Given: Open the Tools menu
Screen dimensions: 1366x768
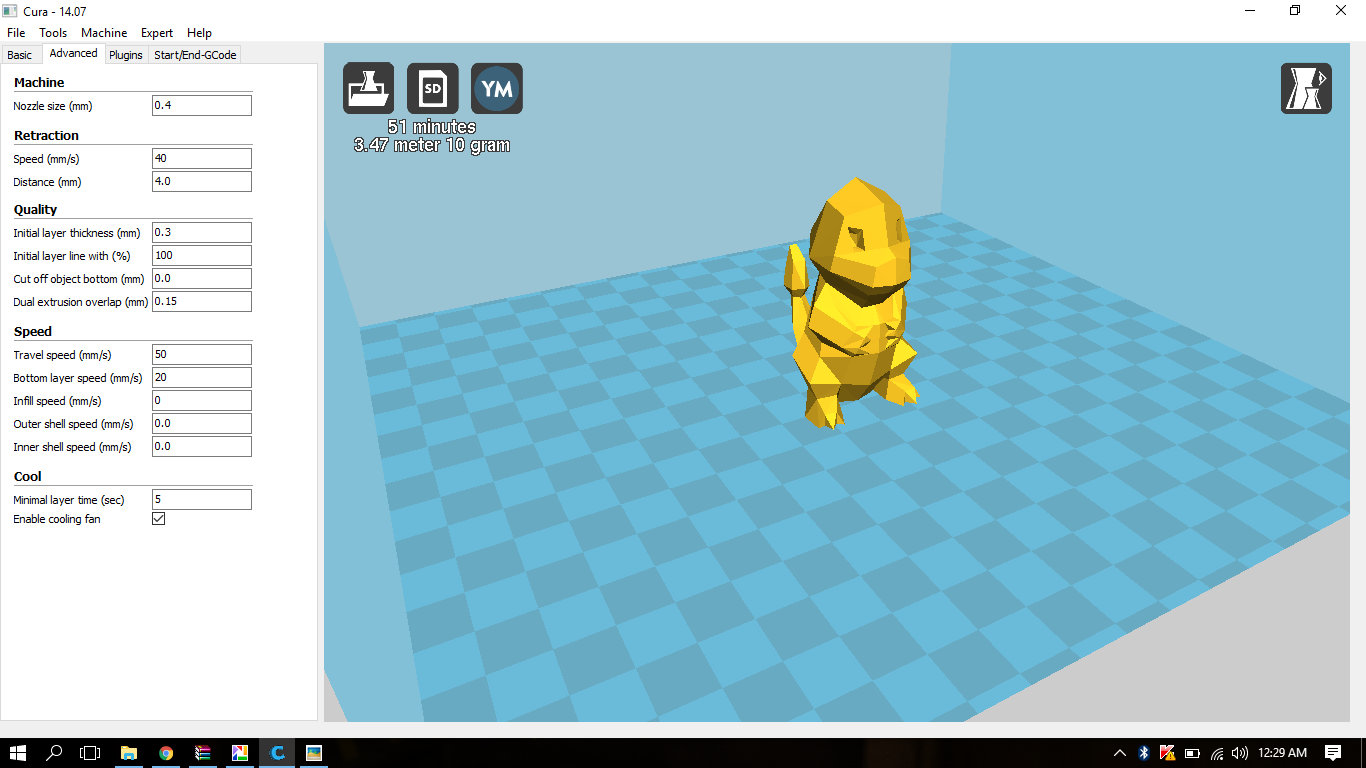Looking at the screenshot, I should click(53, 33).
